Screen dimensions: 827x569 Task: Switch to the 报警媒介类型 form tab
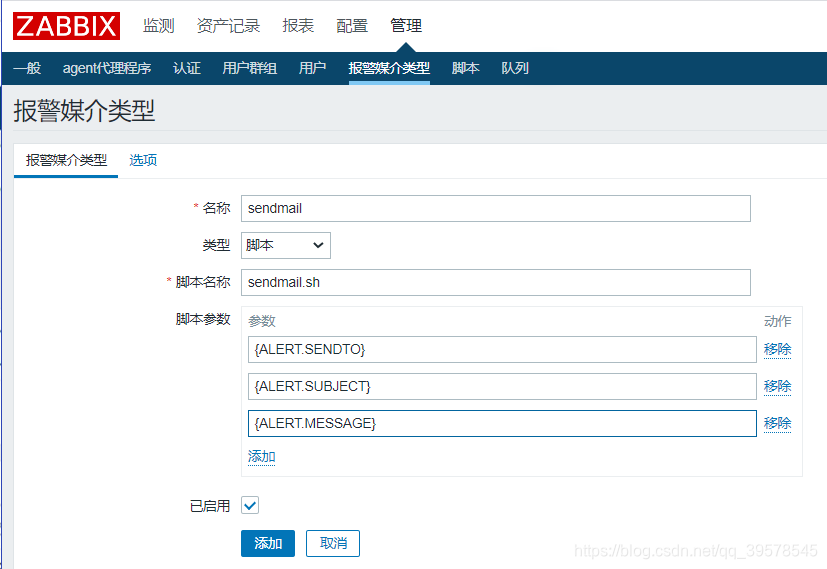[66, 160]
